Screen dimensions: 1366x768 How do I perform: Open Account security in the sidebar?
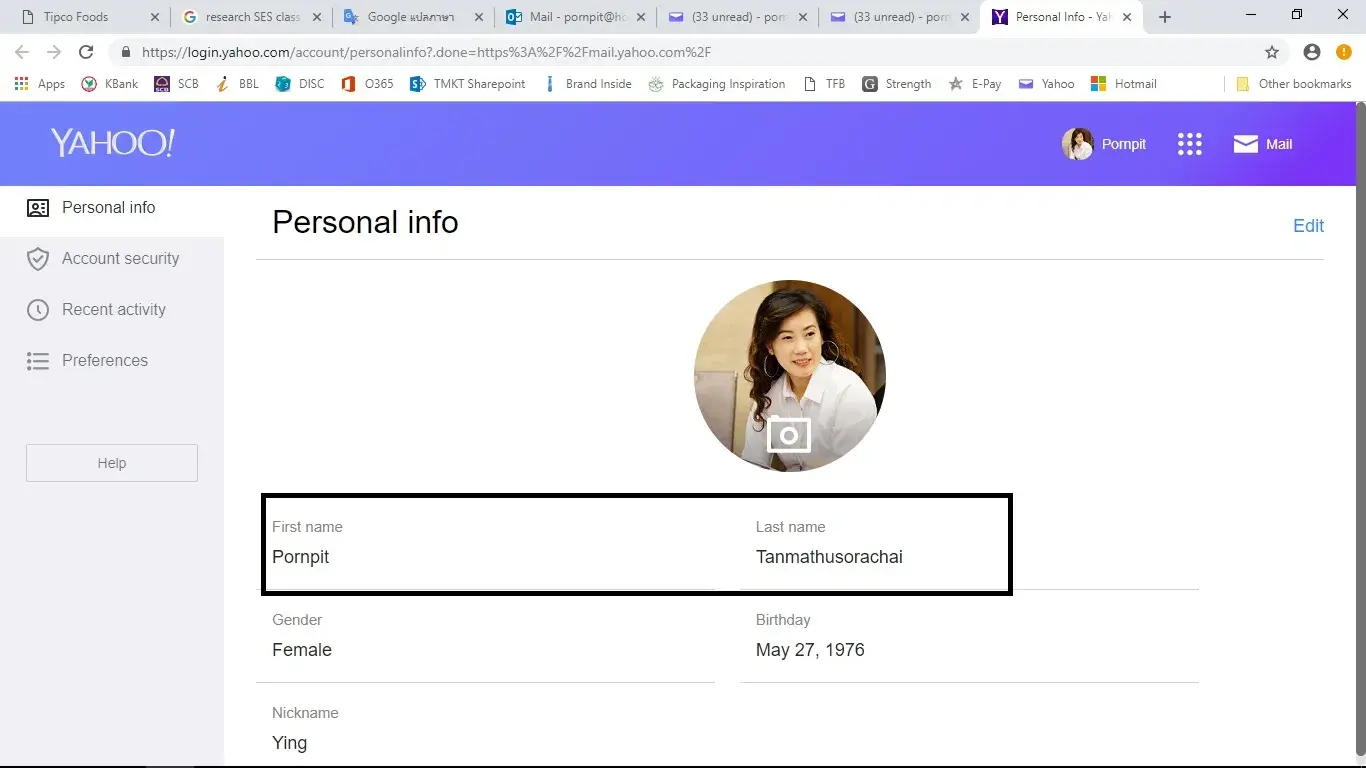coord(120,259)
